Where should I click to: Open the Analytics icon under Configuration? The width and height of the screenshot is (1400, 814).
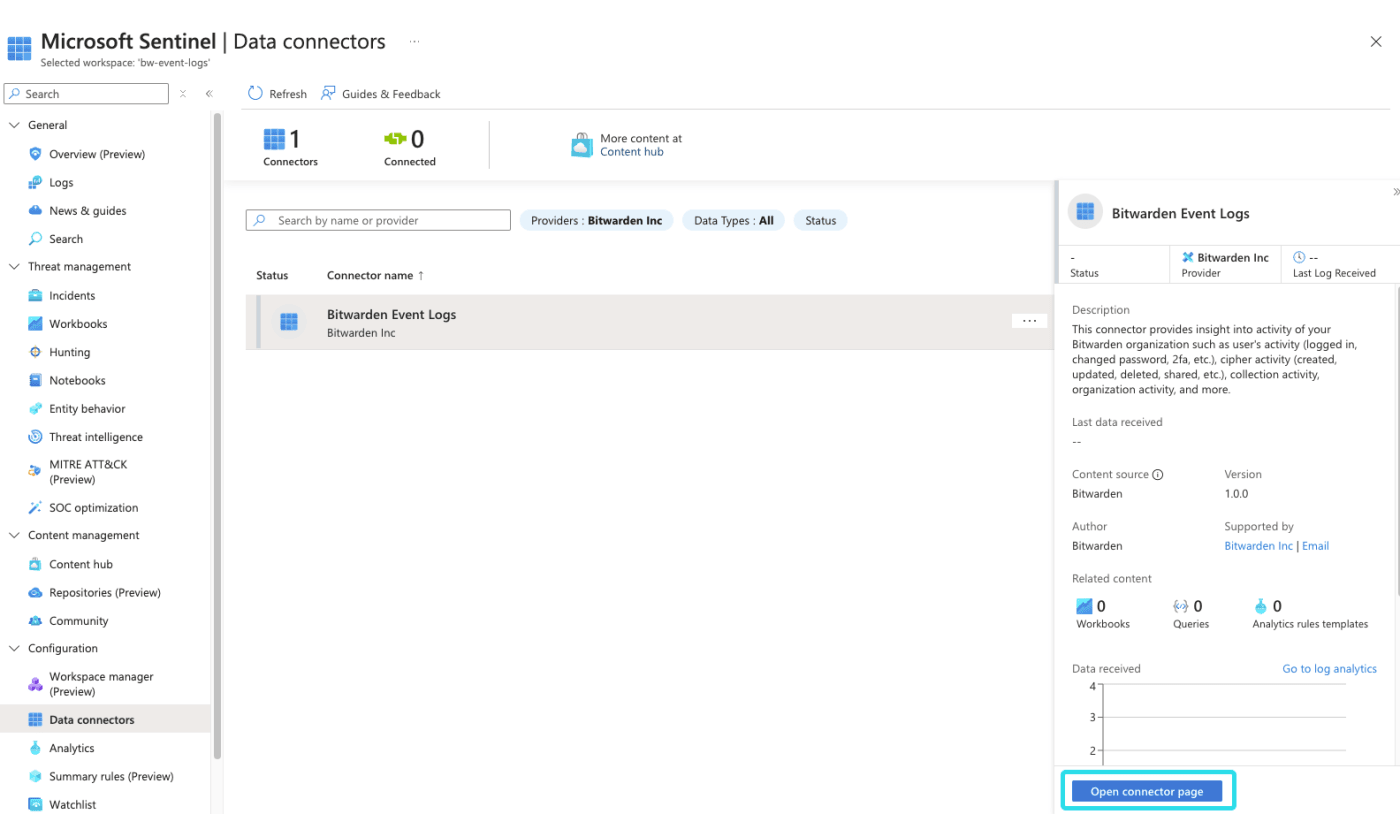click(35, 747)
